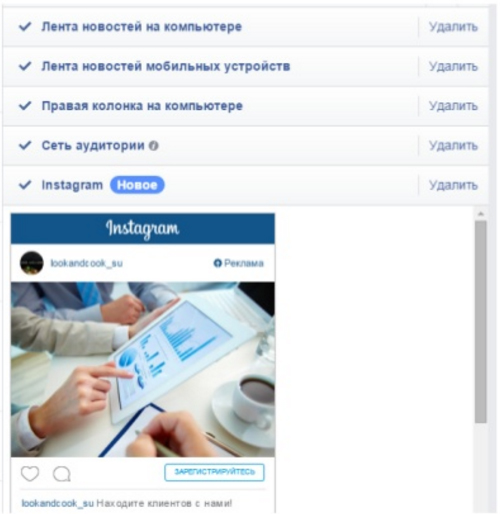Click the preview pane vertical scrollbar thumb
The height and width of the screenshot is (514, 500).
point(481,322)
